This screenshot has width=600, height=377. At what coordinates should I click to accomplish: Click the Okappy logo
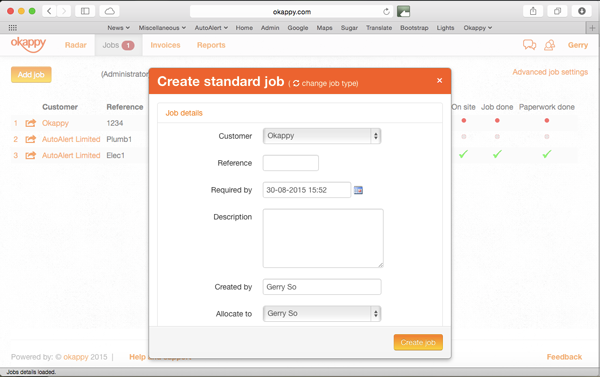point(28,44)
